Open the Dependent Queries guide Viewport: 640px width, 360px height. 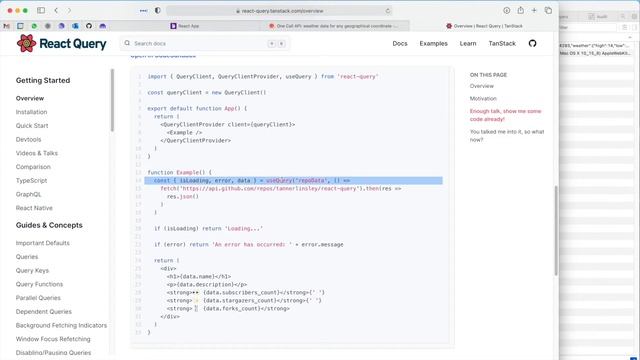tap(44, 311)
